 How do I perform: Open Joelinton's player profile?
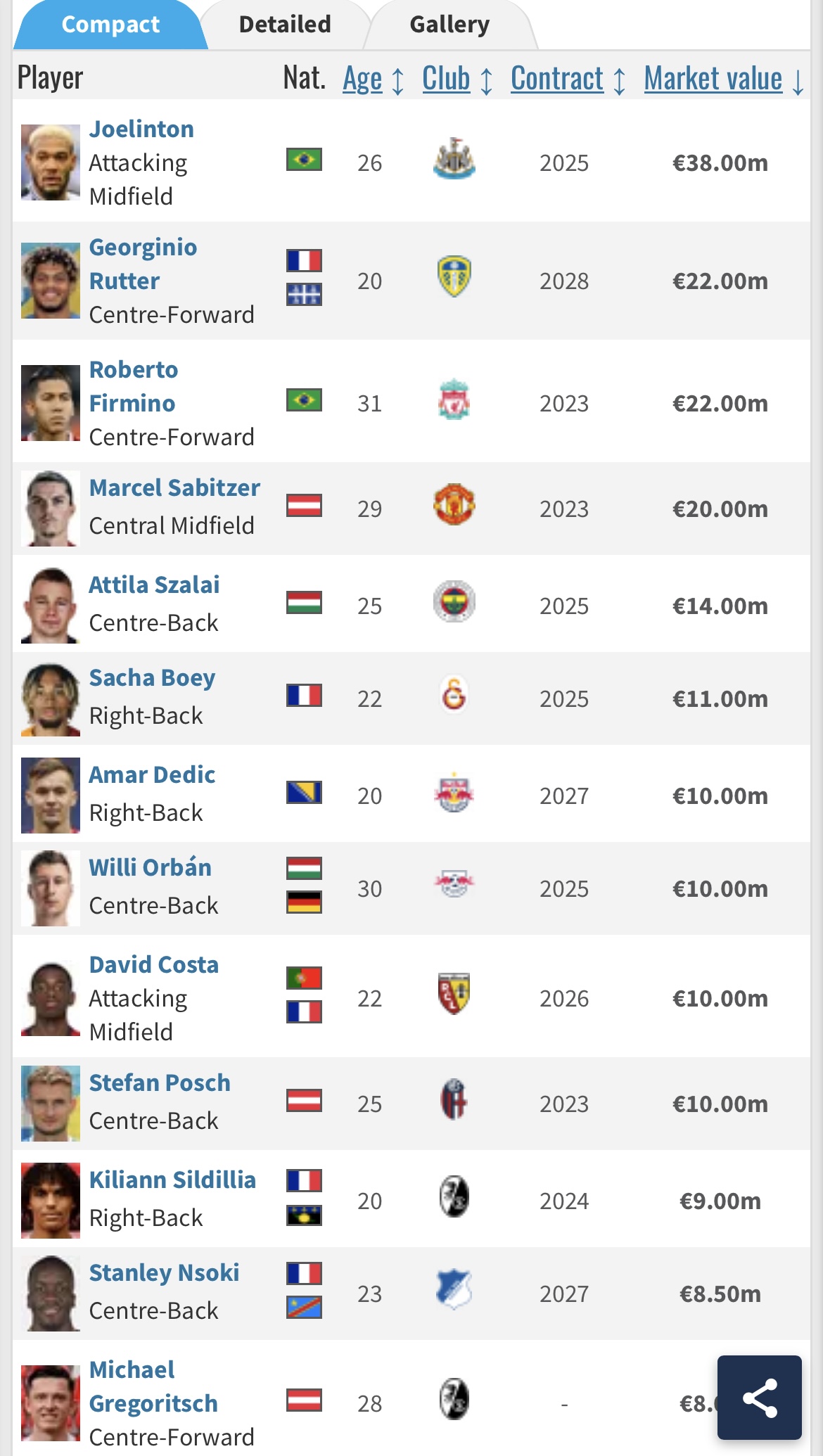[141, 129]
